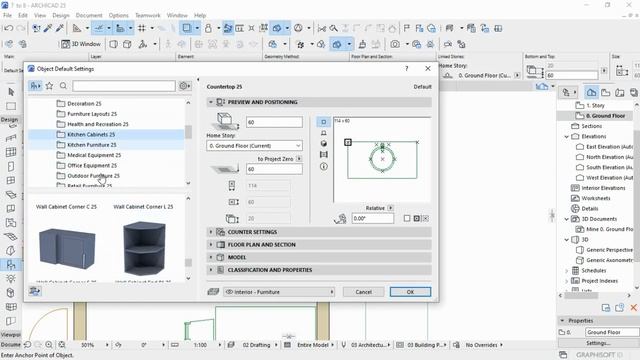Open the Edit menu

pyautogui.click(x=23, y=15)
